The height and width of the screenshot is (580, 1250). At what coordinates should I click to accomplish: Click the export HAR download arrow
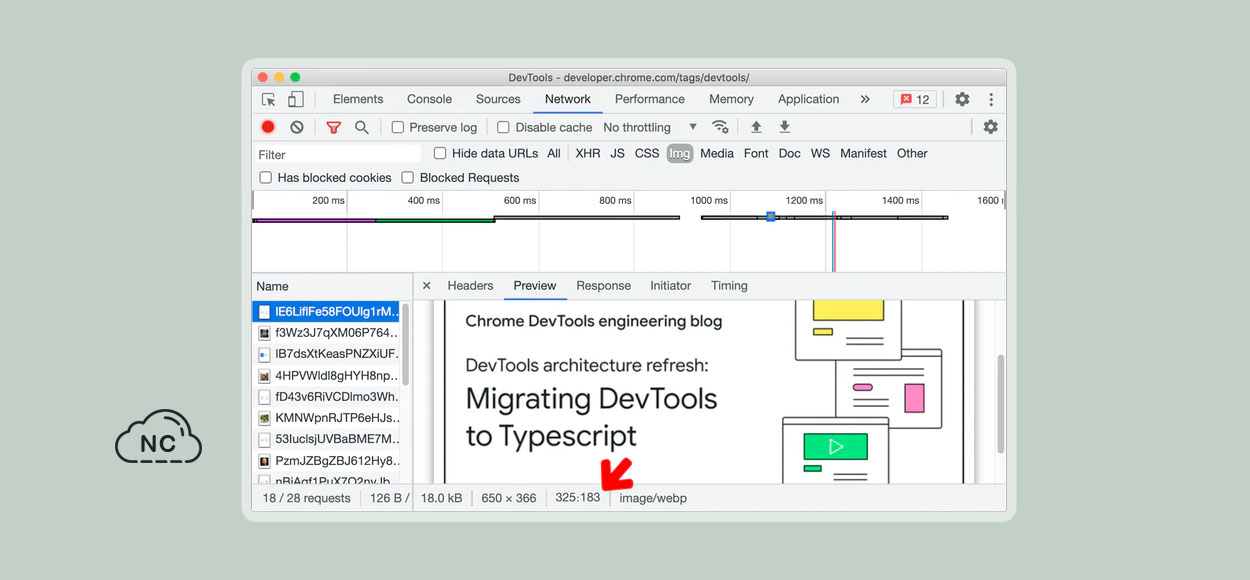[x=785, y=127]
